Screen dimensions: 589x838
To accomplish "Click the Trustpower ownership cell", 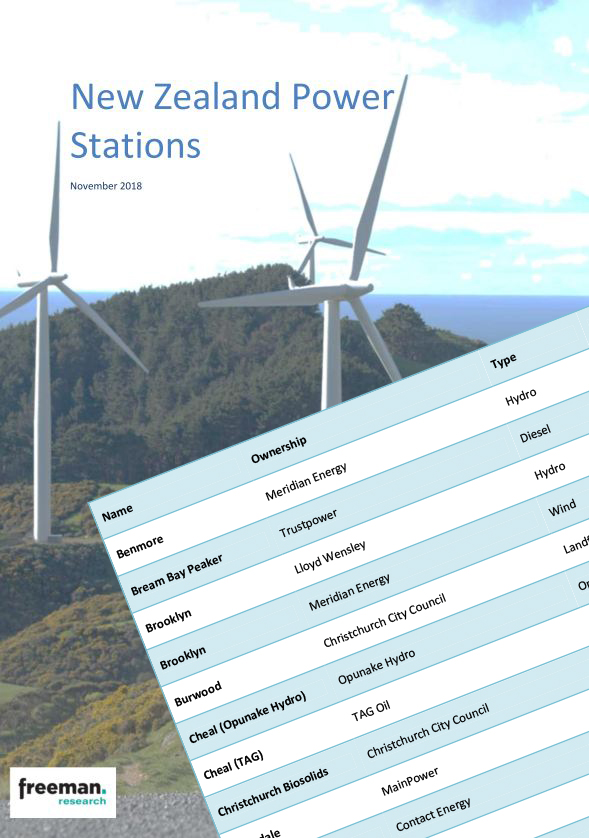I will [x=308, y=523].
